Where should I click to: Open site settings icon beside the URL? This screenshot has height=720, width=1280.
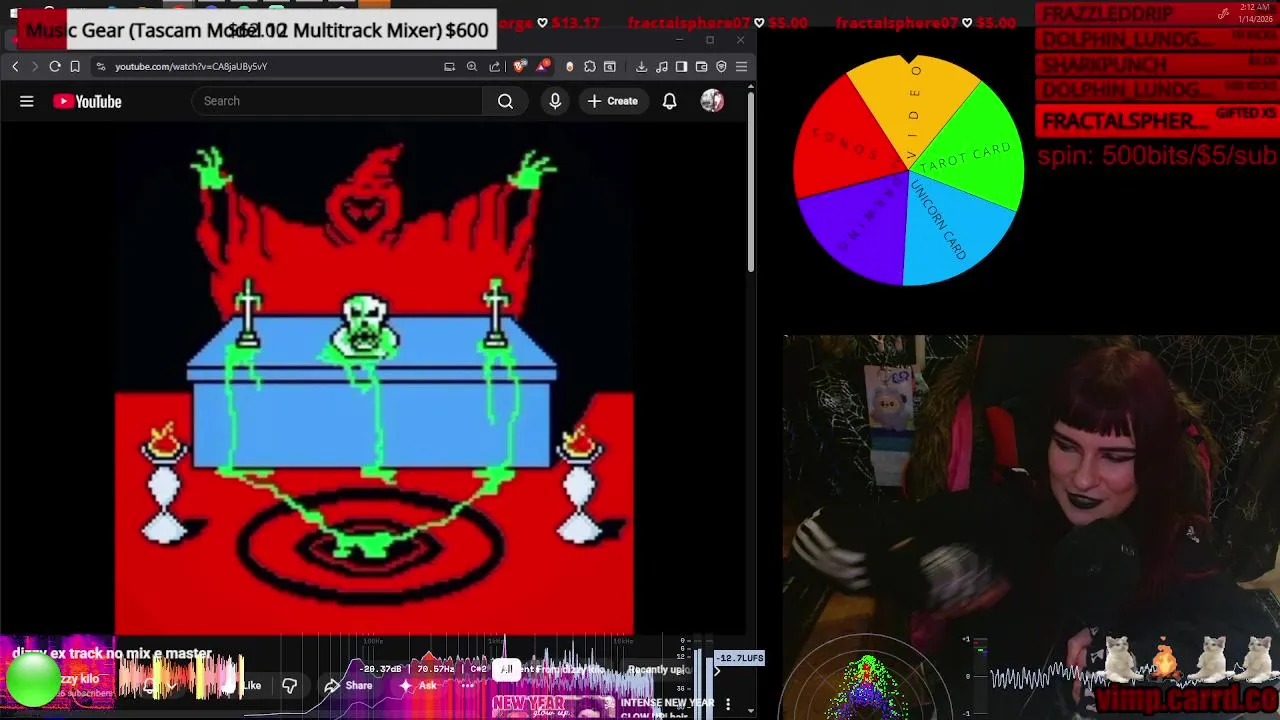click(x=101, y=66)
